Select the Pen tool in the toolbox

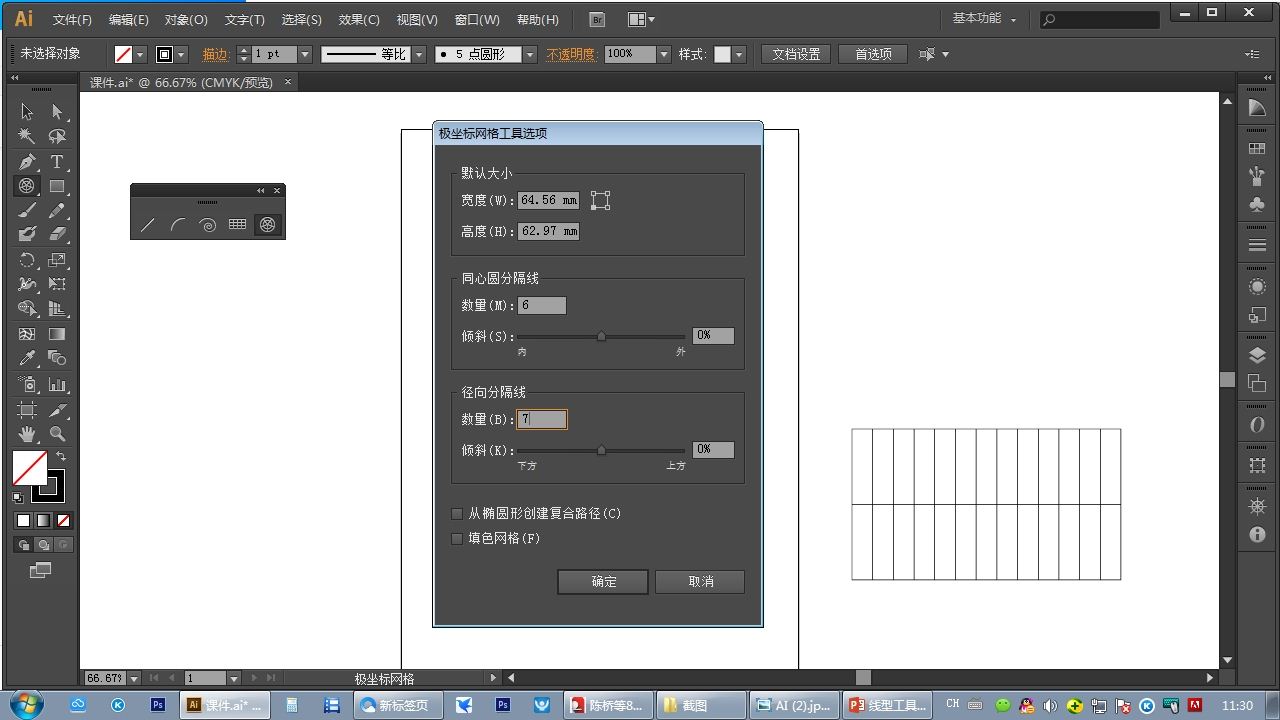tap(27, 161)
